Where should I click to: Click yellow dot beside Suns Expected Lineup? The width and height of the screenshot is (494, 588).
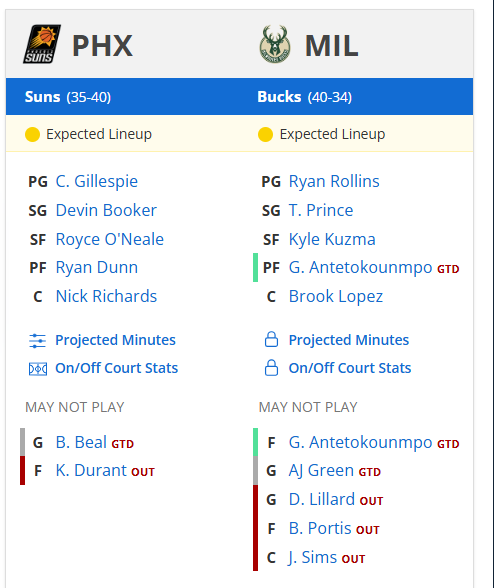click(x=32, y=134)
